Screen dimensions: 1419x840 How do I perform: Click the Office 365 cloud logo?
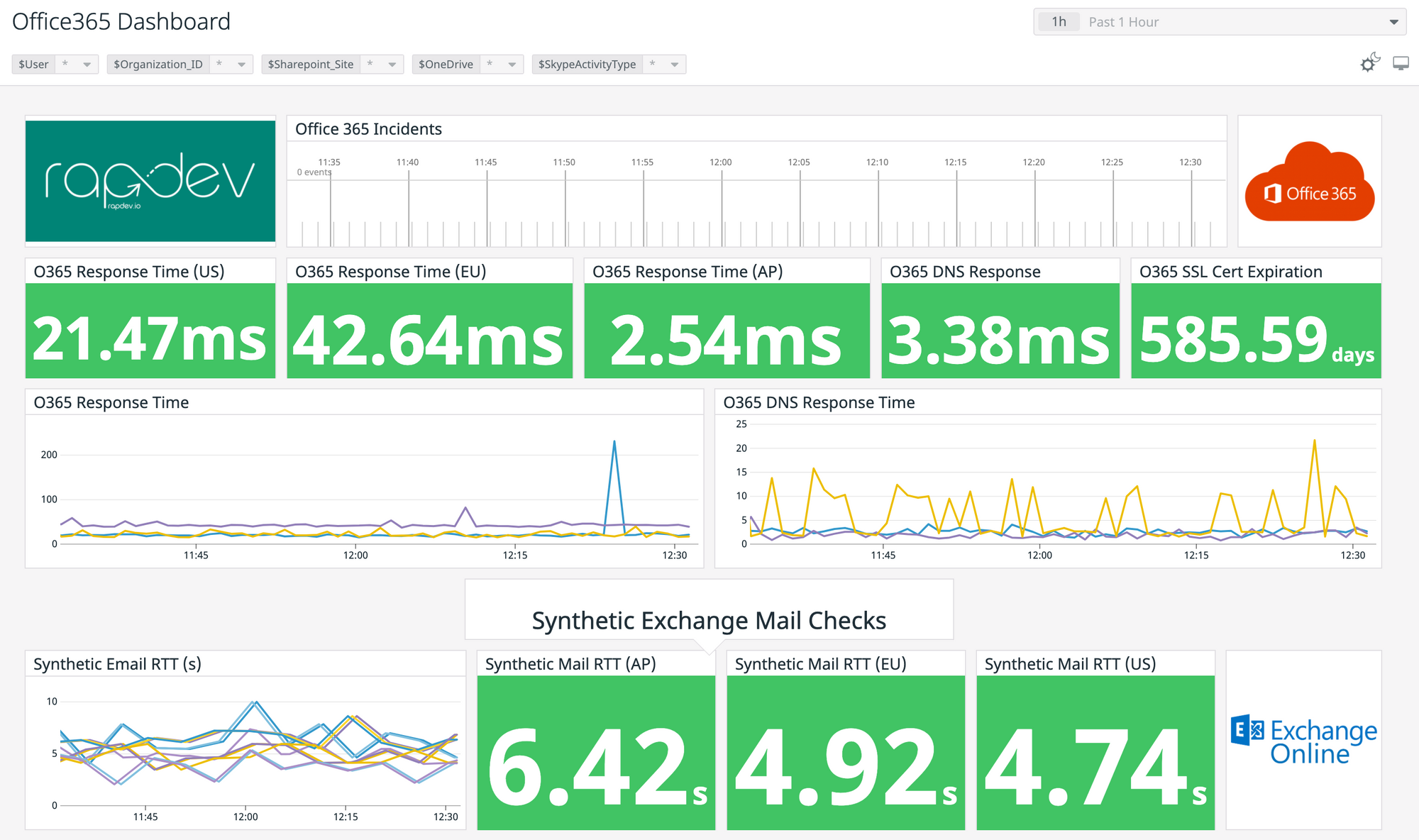click(1310, 182)
